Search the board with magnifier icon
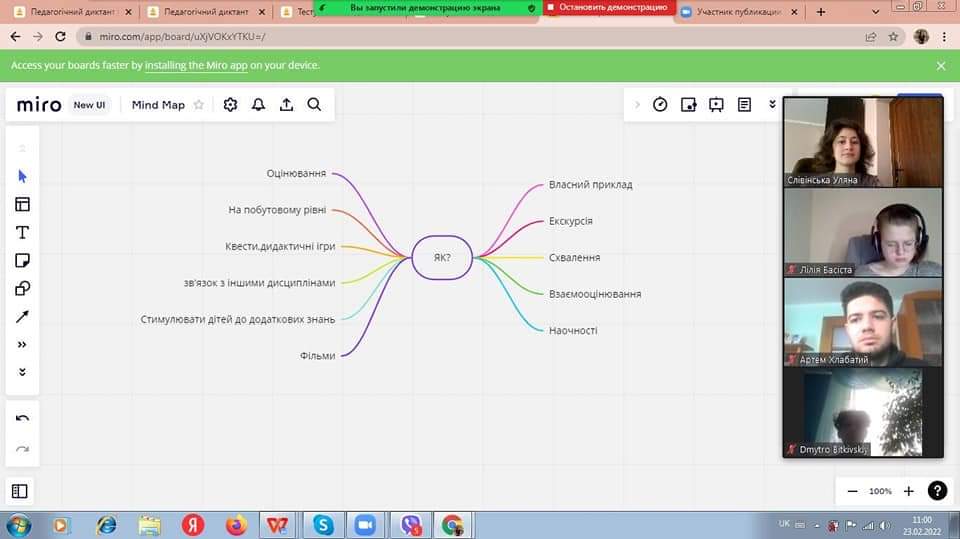960x539 pixels. (314, 105)
